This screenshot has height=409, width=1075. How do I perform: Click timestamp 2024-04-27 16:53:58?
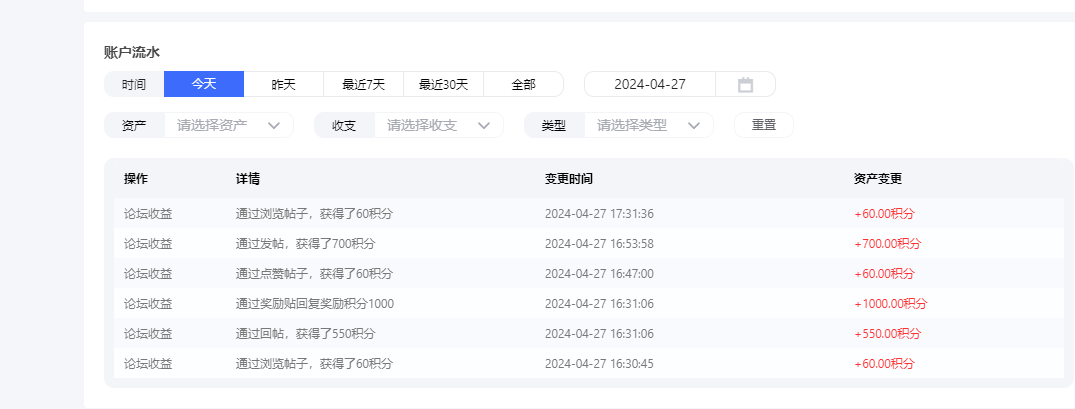pos(599,244)
